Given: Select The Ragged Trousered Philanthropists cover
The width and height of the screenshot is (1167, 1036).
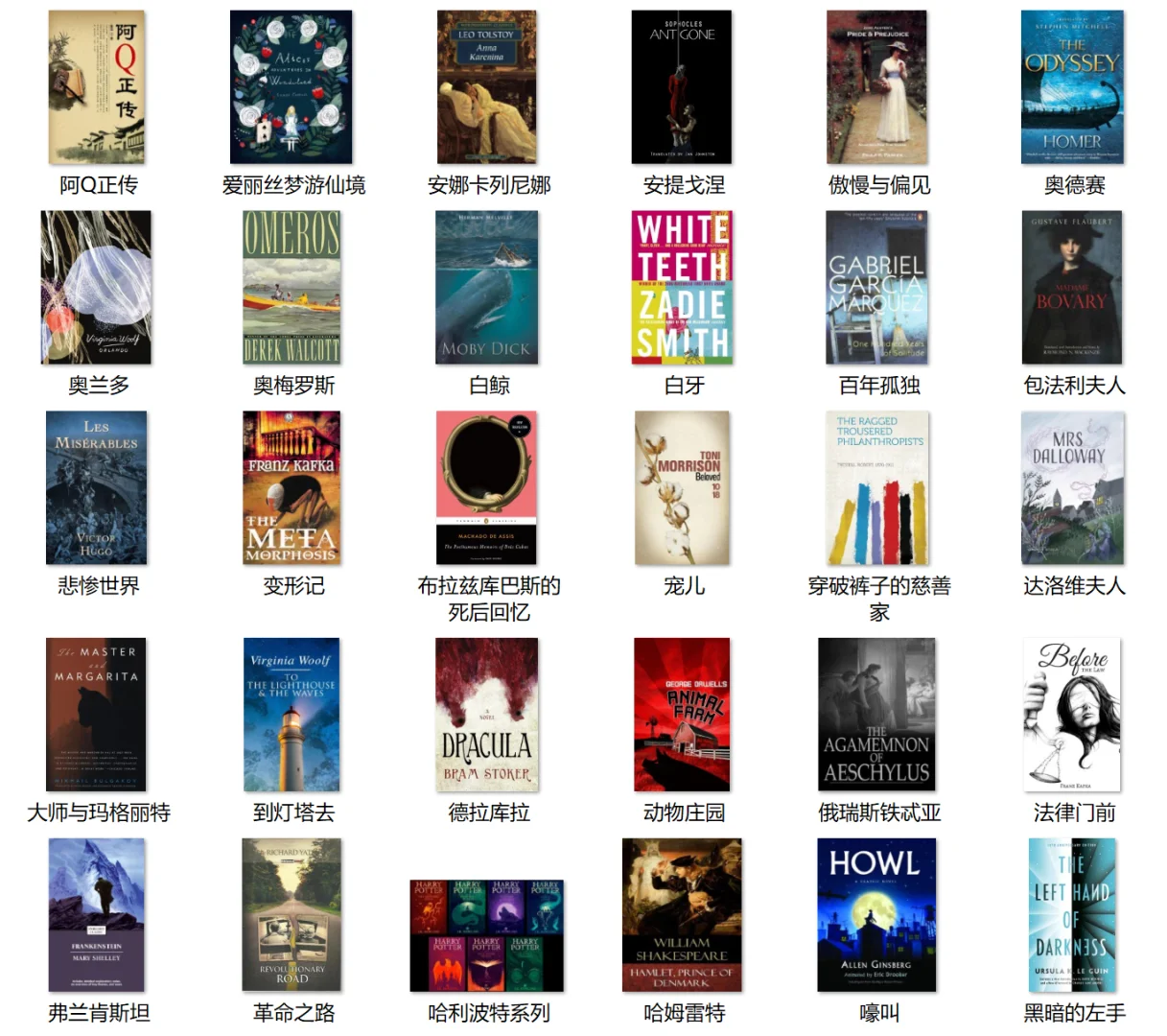Looking at the screenshot, I should (877, 488).
